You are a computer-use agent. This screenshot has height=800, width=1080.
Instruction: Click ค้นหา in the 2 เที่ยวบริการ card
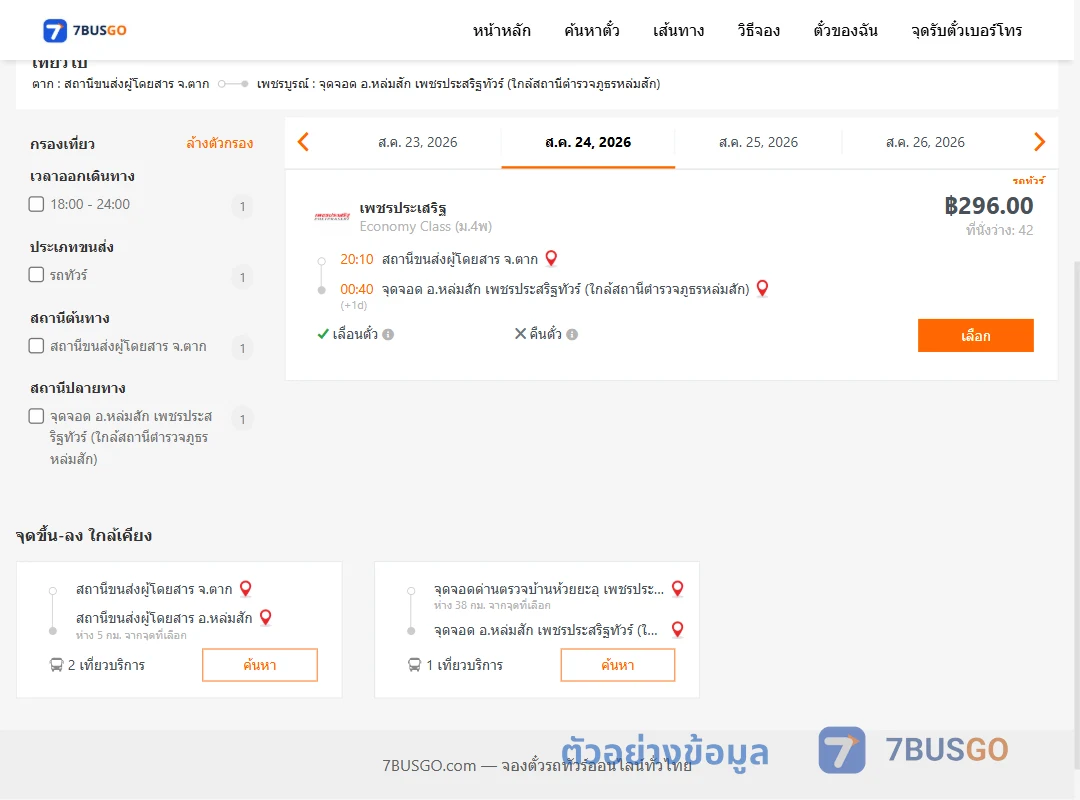[260, 665]
